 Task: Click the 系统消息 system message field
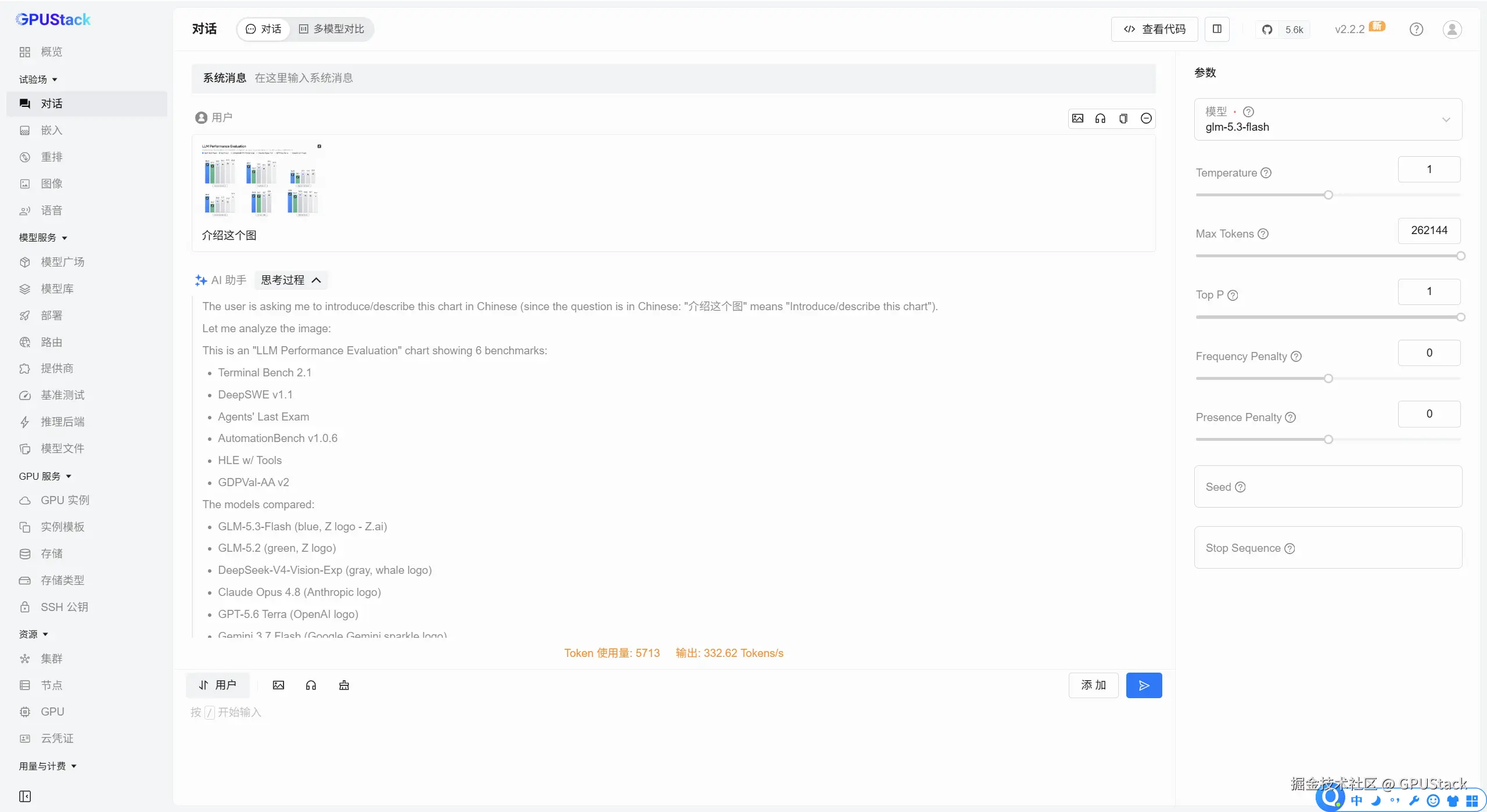tap(674, 78)
